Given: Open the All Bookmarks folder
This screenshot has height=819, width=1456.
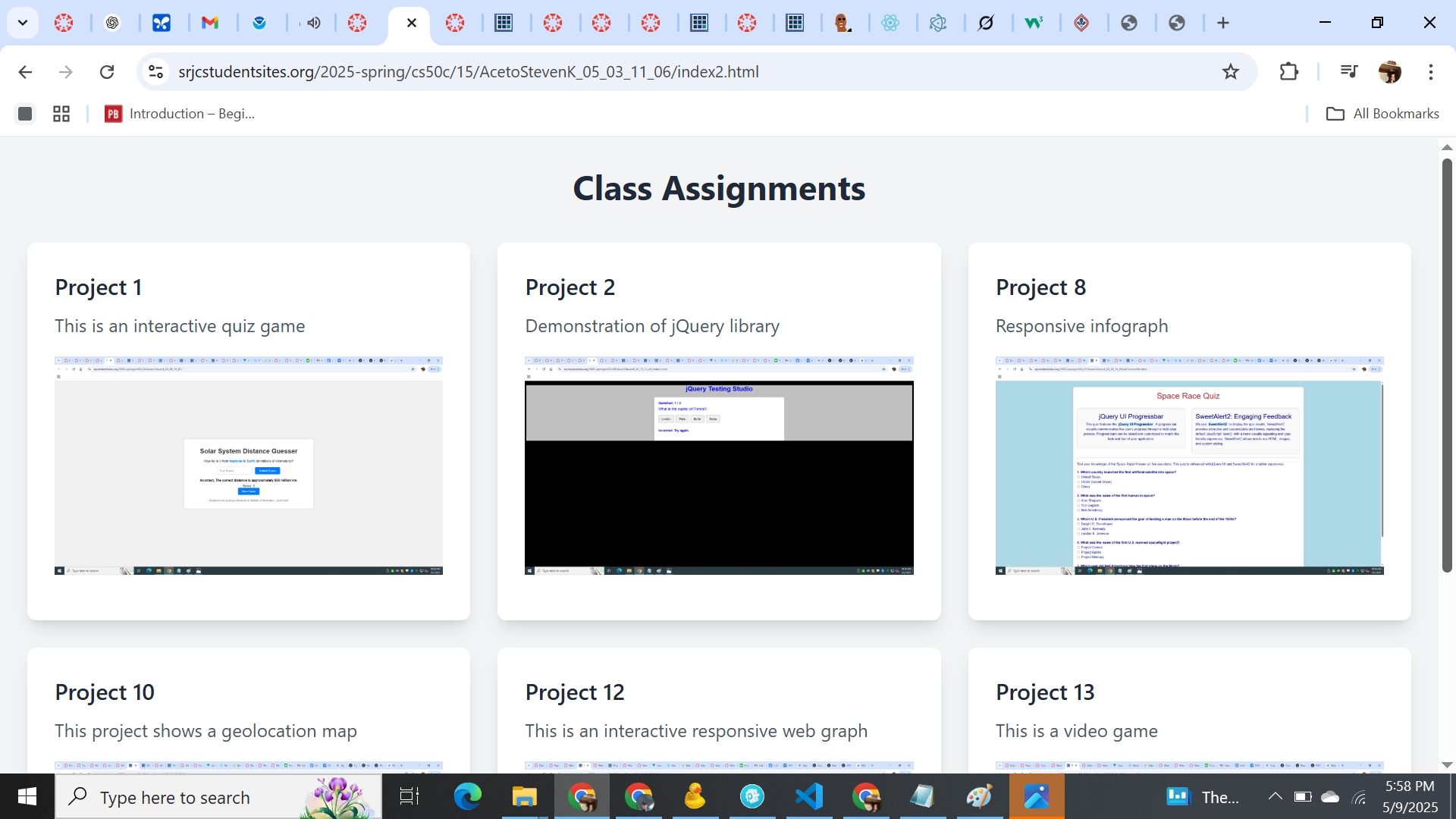Looking at the screenshot, I should click(1382, 114).
